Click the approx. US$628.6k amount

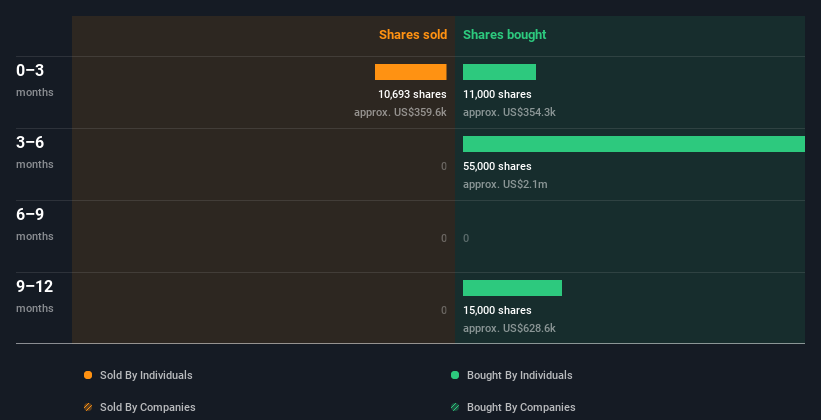click(x=509, y=328)
